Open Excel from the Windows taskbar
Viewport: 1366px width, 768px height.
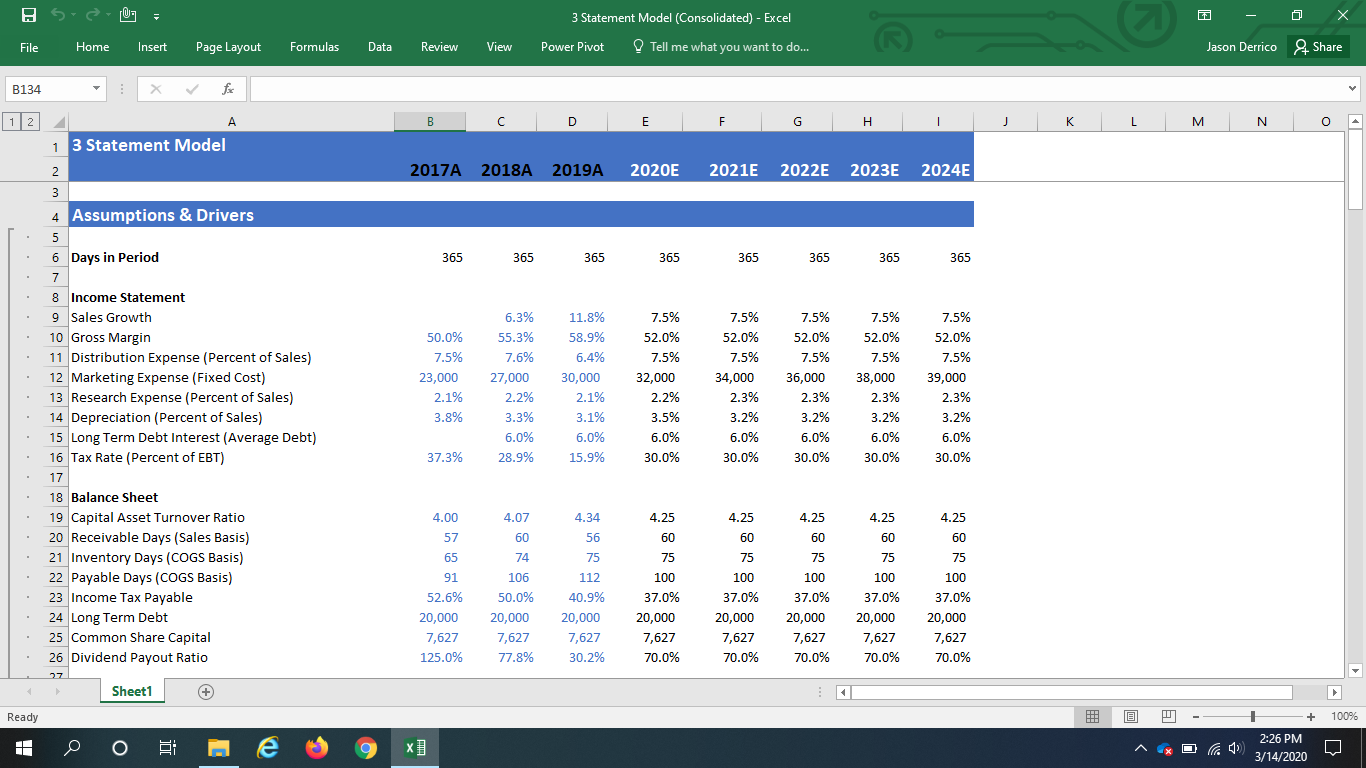coord(413,748)
